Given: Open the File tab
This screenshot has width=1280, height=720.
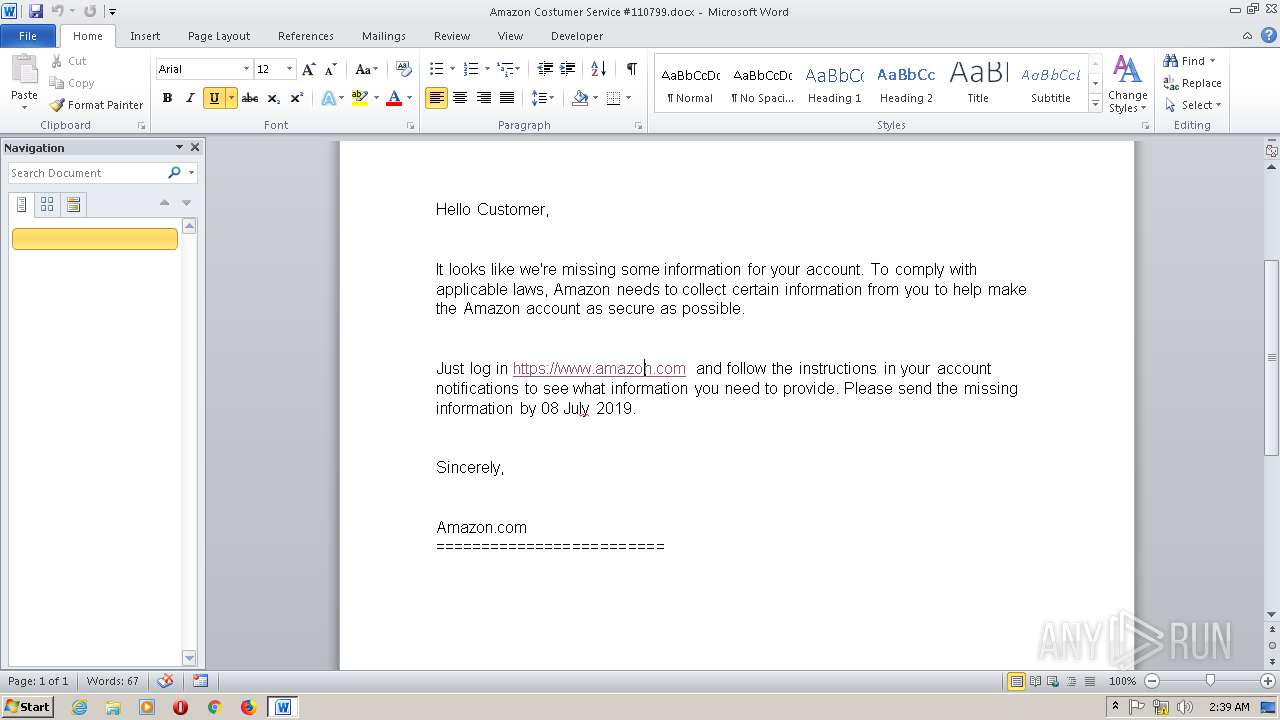Looking at the screenshot, I should [x=28, y=36].
